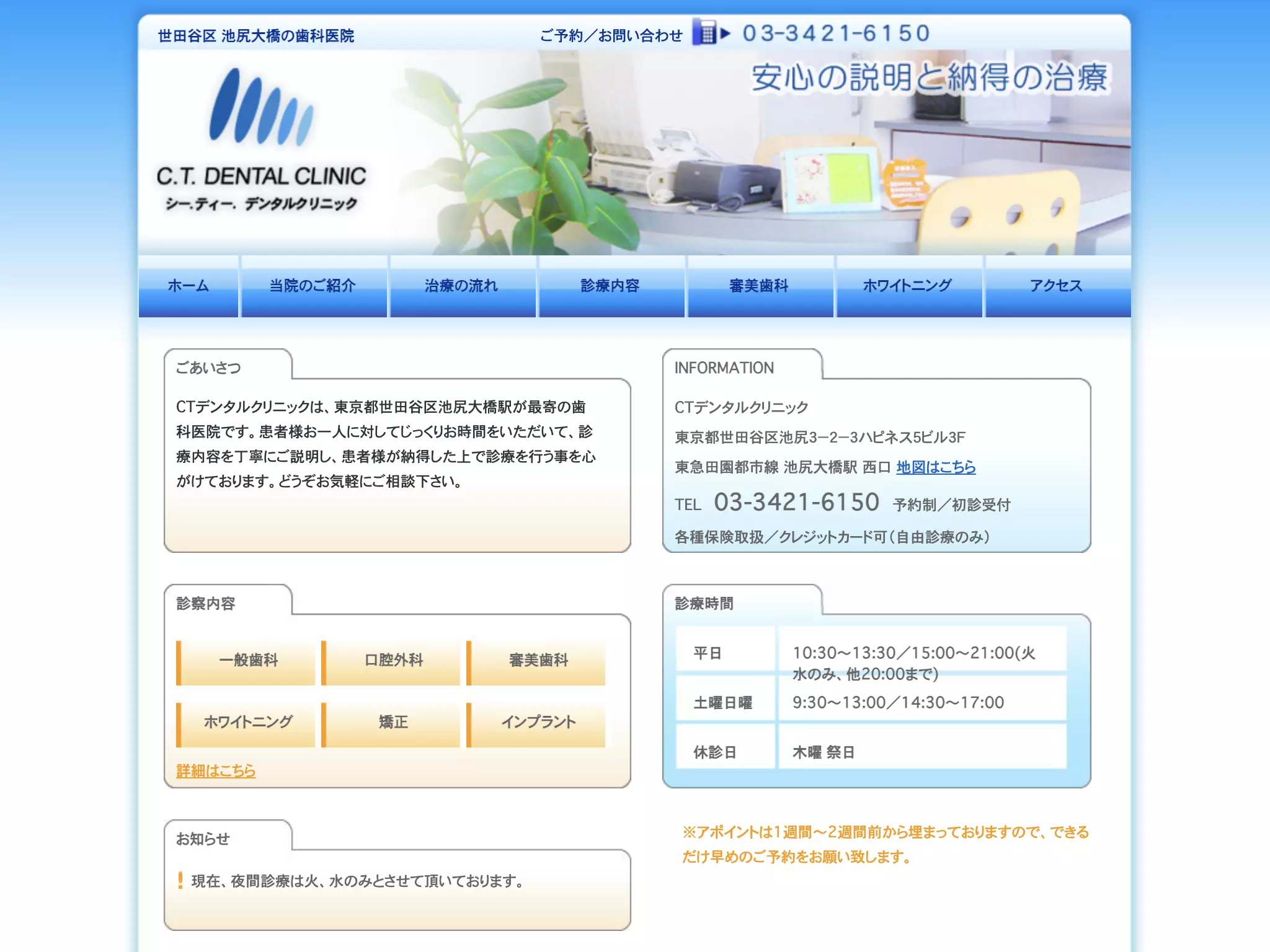1270x952 pixels.
Task: Select the 口腔外科 treatment button
Action: [391, 663]
